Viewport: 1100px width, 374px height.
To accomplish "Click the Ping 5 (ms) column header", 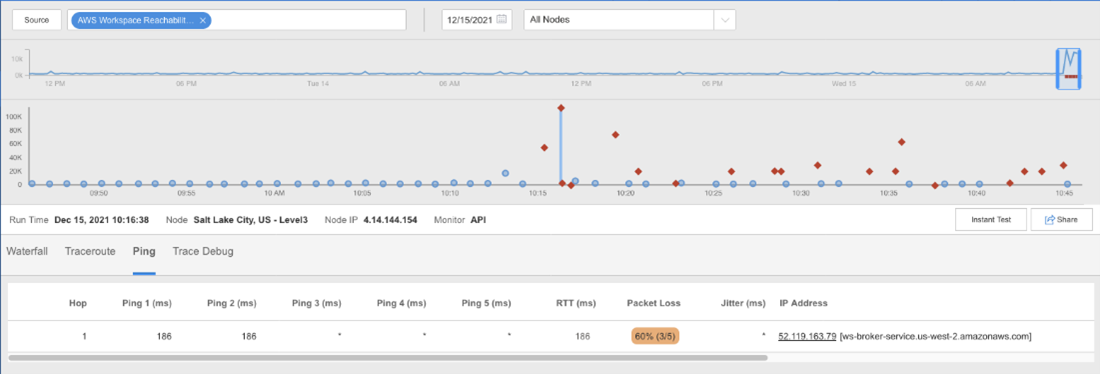I will (486, 303).
